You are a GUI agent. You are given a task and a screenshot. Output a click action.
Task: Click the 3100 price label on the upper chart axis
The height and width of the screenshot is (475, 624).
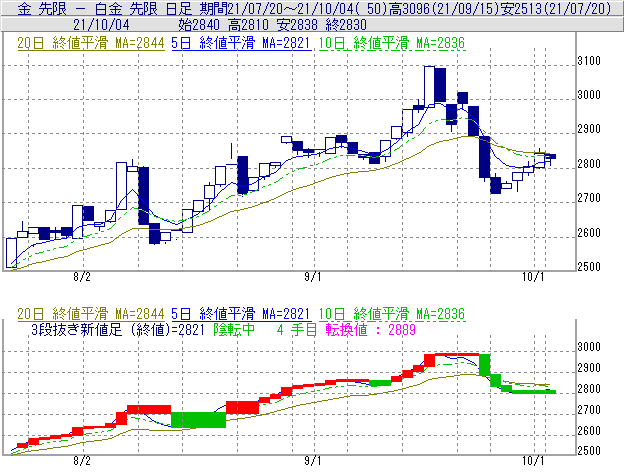point(589,61)
